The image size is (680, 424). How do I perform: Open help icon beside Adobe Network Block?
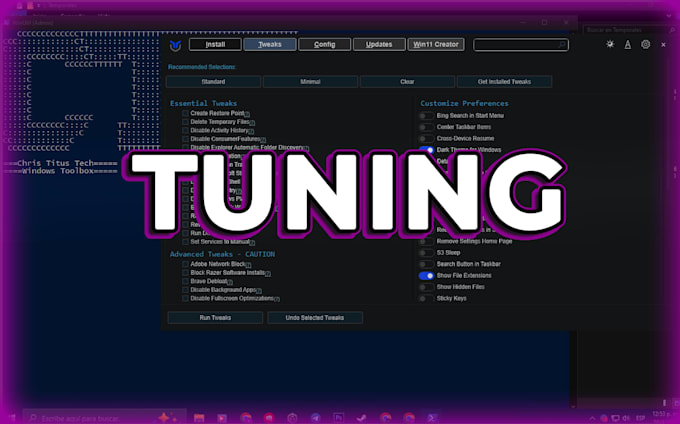(248, 265)
